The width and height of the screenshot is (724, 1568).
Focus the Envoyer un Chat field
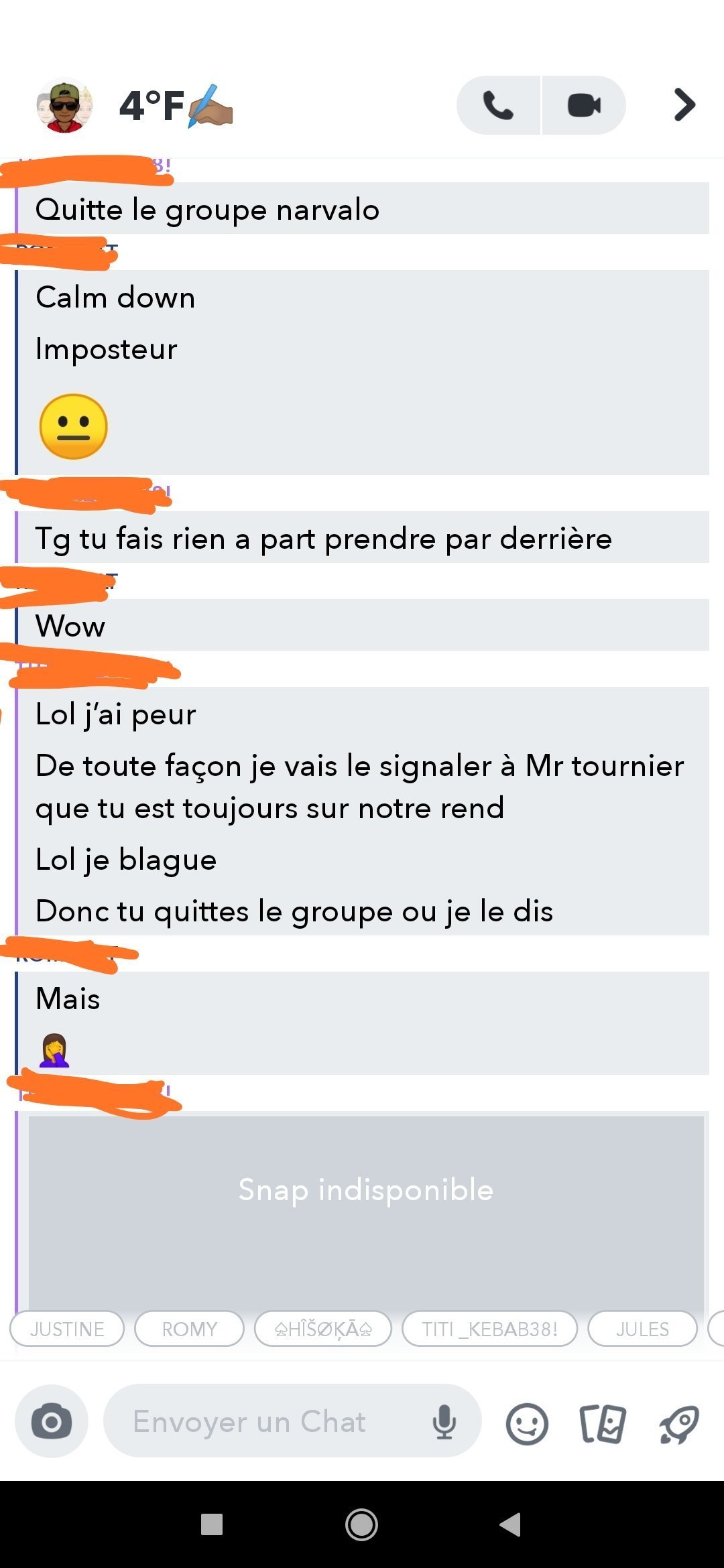point(268,1421)
